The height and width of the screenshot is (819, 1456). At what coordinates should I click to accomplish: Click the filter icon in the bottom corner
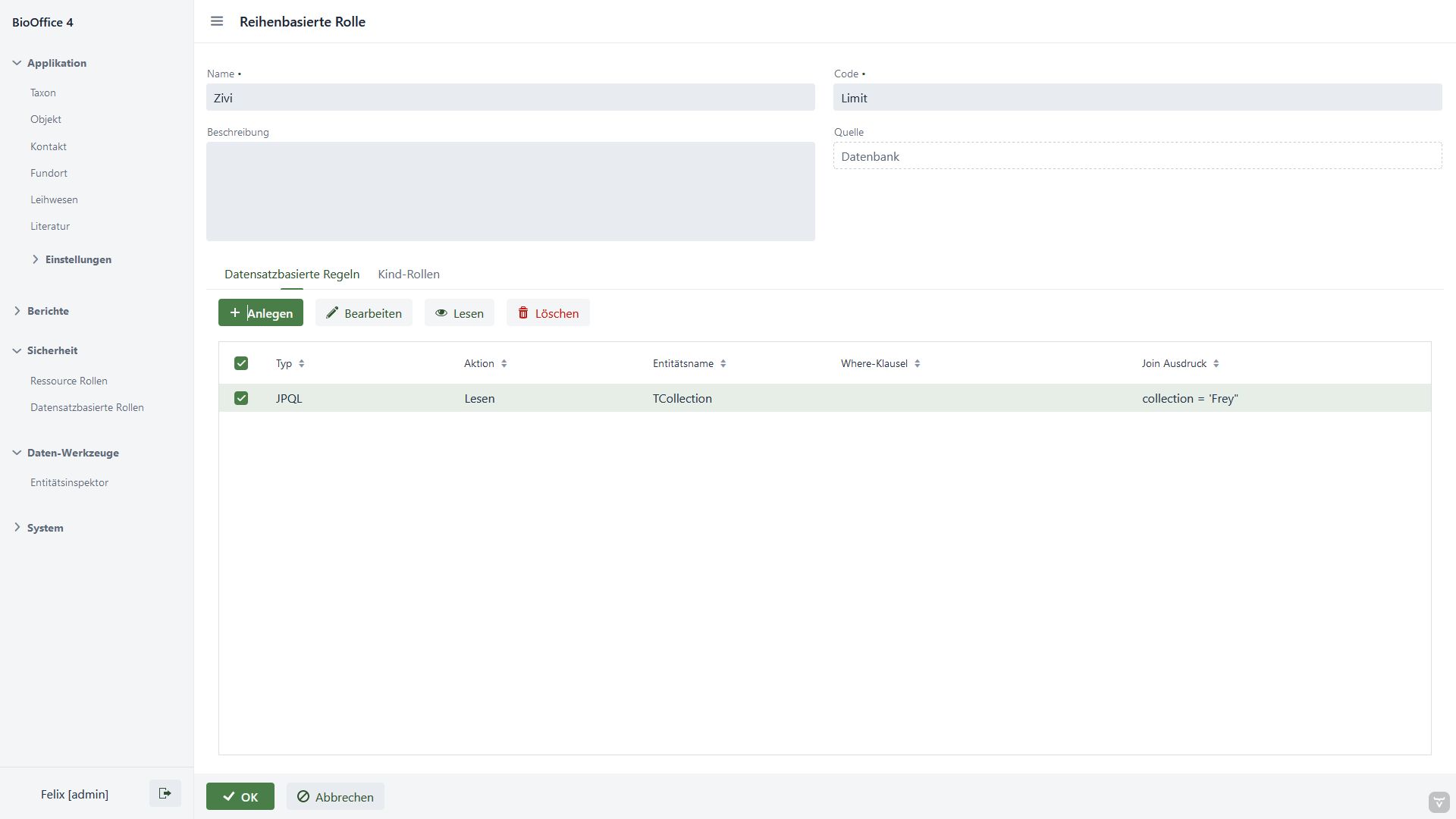pyautogui.click(x=1439, y=802)
